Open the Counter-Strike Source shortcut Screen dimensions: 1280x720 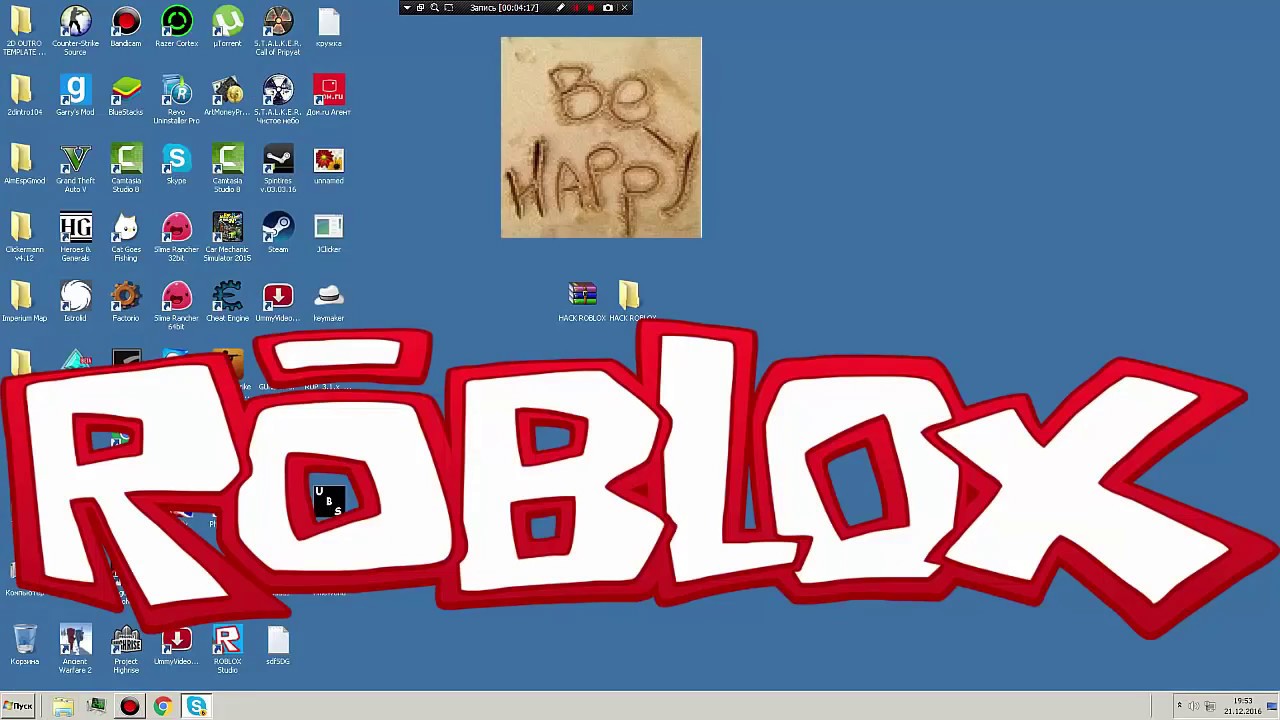(75, 30)
